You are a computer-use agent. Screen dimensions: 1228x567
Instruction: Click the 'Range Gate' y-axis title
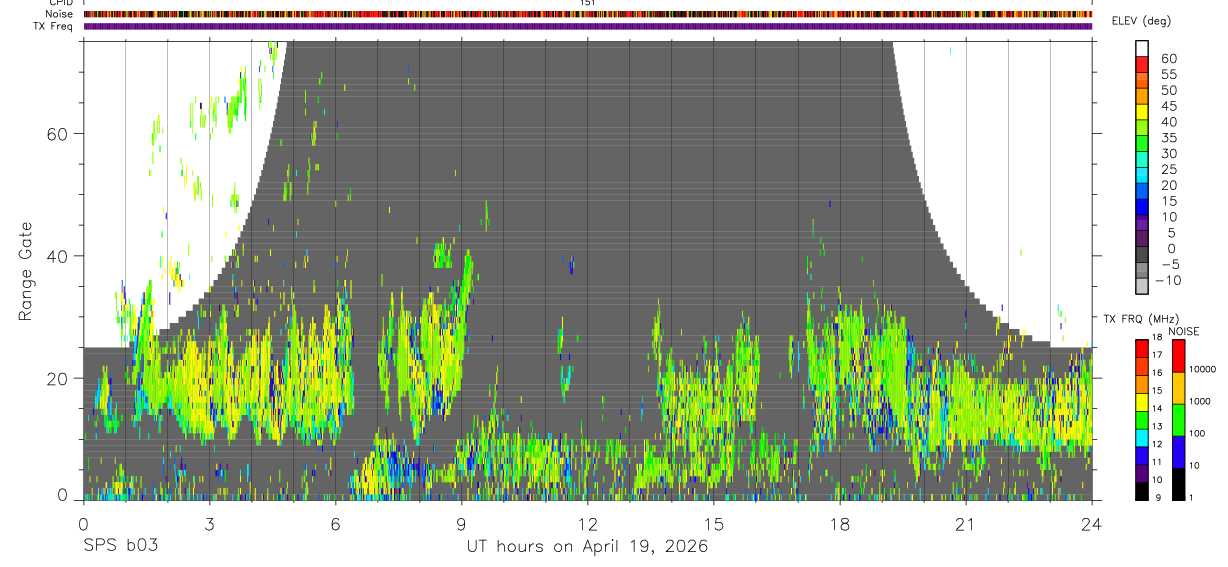pyautogui.click(x=26, y=271)
